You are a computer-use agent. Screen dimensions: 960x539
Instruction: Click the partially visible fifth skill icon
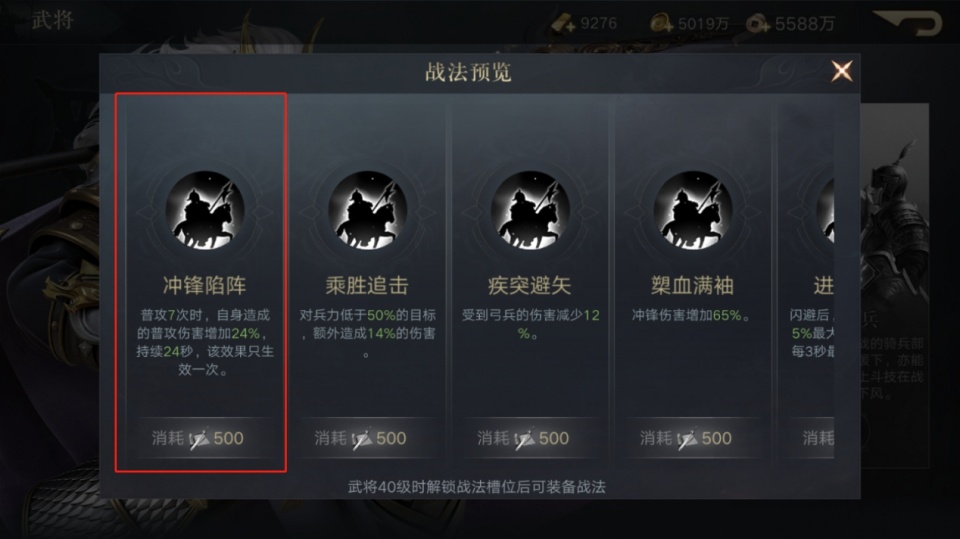(825, 210)
